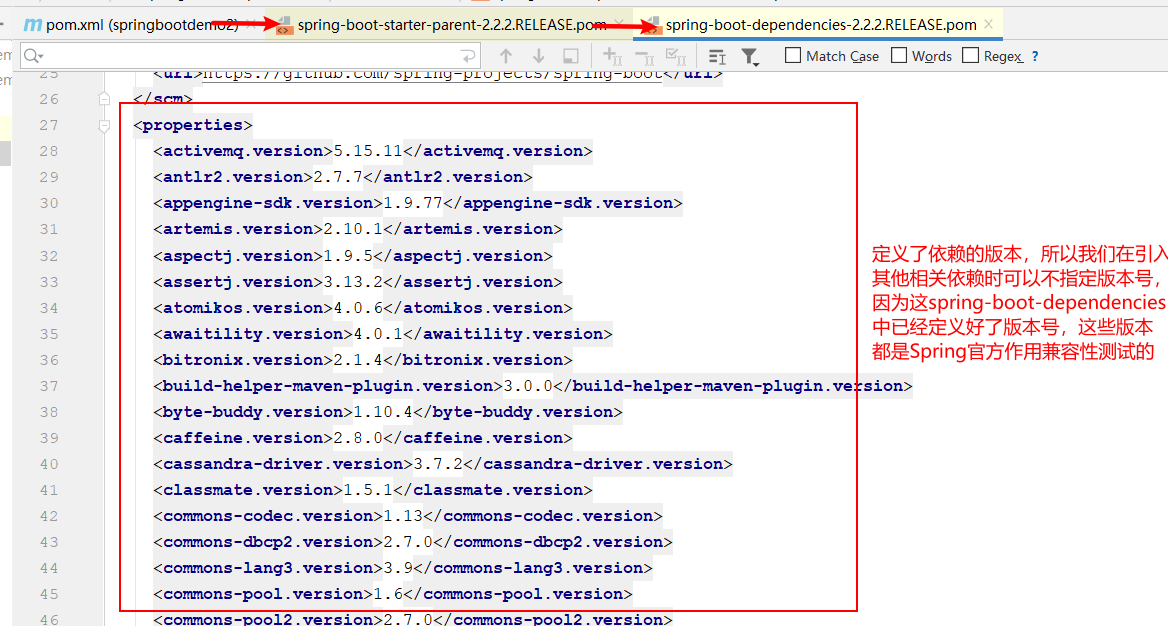1168x626 pixels.
Task: Click the atomikos.version line
Action: coord(363,308)
